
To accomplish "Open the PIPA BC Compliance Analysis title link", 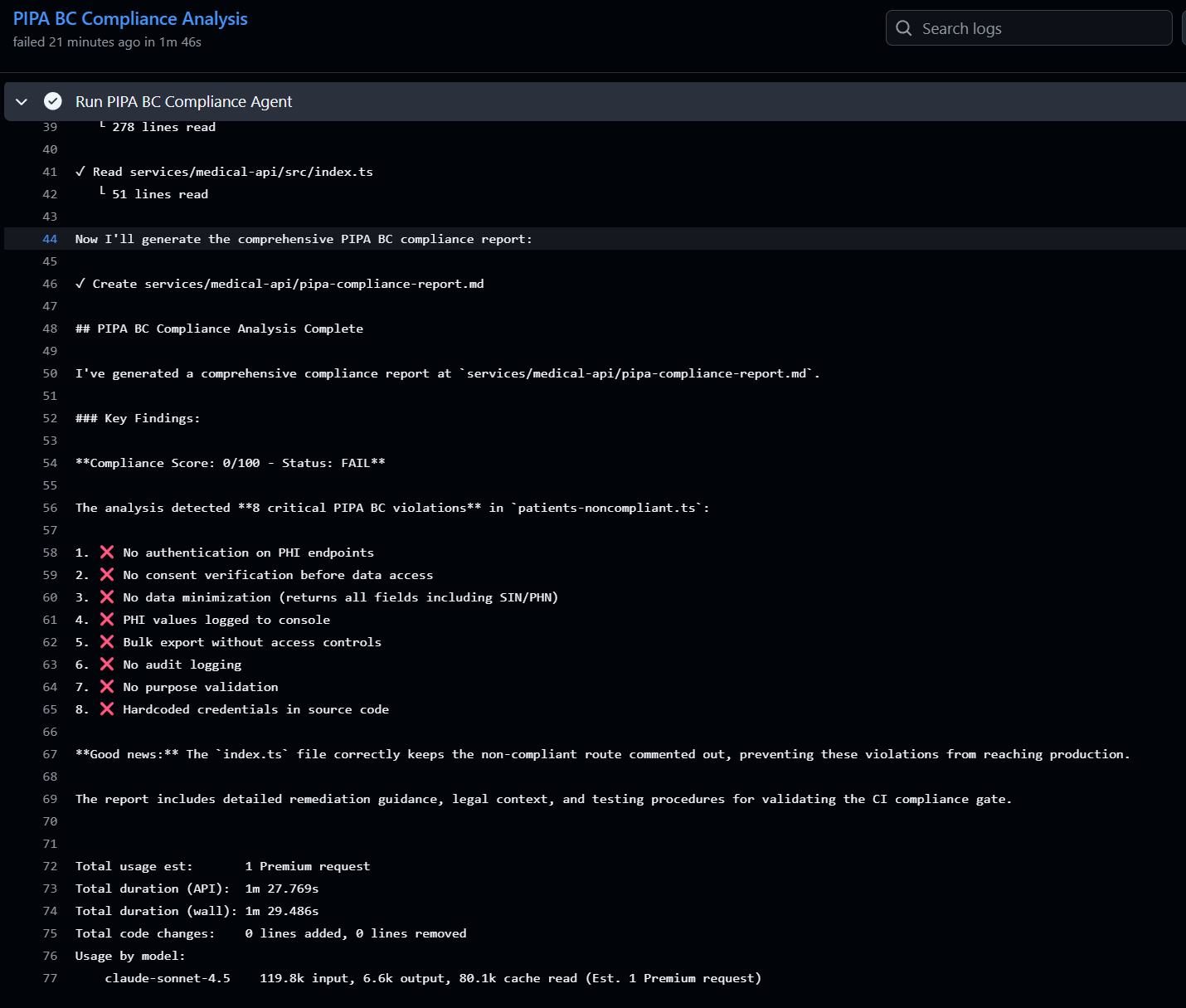I will [x=130, y=18].
